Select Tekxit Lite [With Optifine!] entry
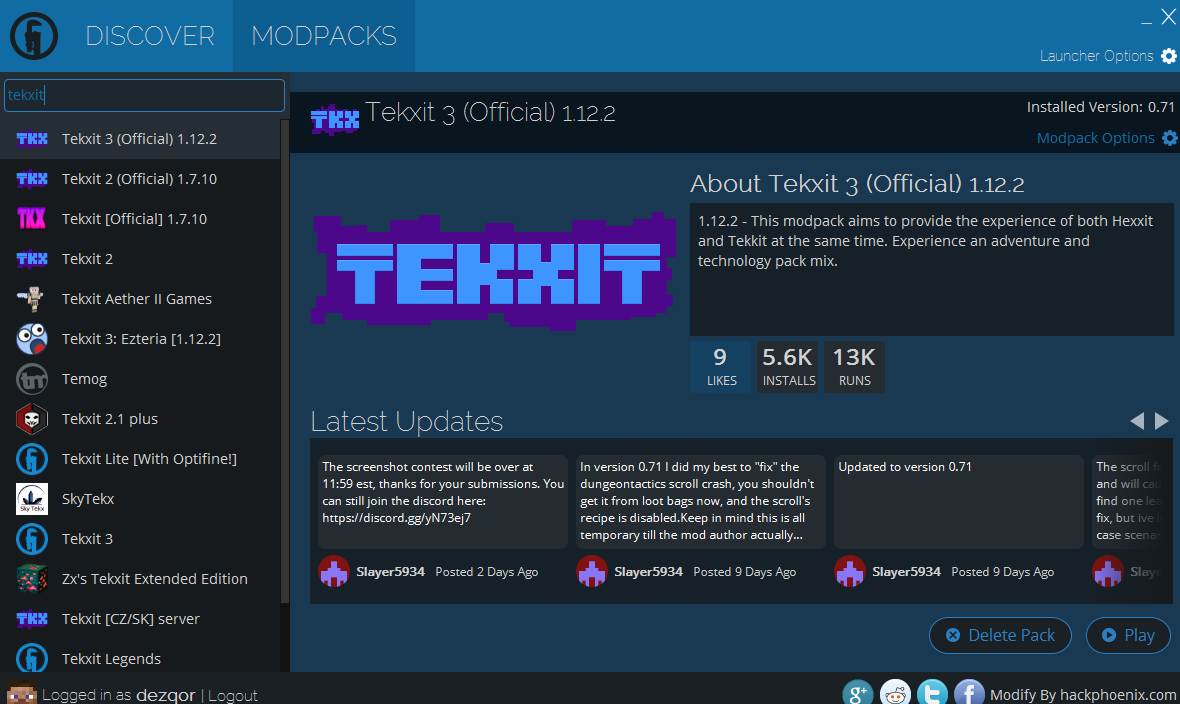 140,459
